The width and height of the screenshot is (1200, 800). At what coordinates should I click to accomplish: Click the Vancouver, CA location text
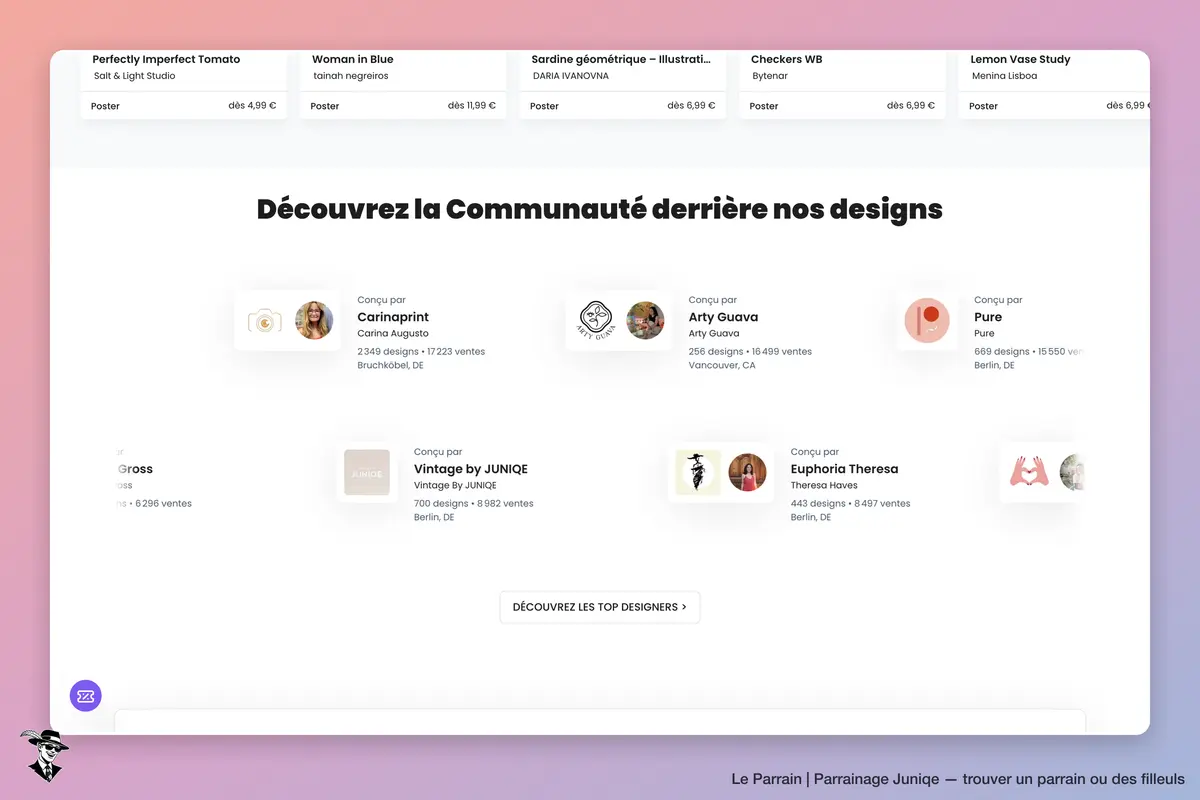click(x=722, y=366)
